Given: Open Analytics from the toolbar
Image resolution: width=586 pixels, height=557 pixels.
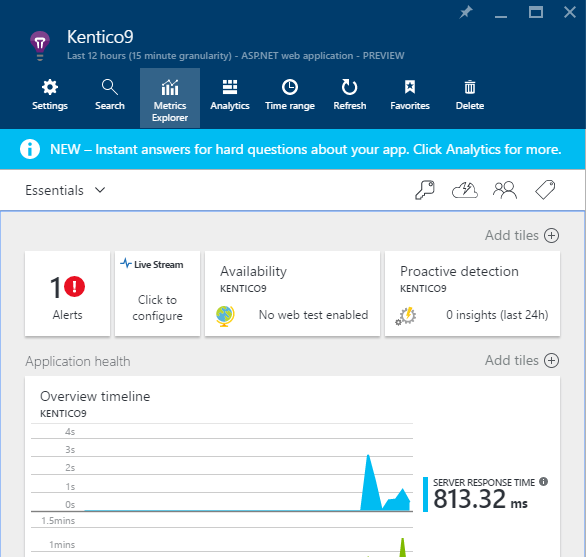Looking at the screenshot, I should (x=229, y=95).
